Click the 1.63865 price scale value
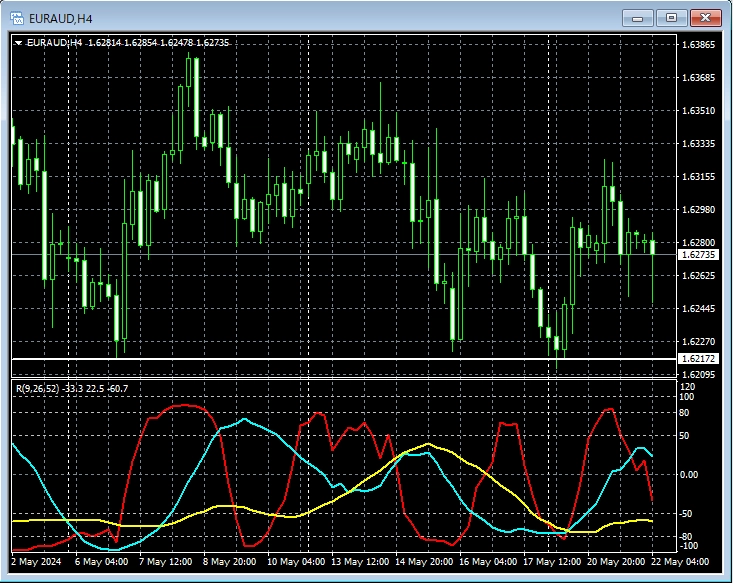 [x=697, y=45]
